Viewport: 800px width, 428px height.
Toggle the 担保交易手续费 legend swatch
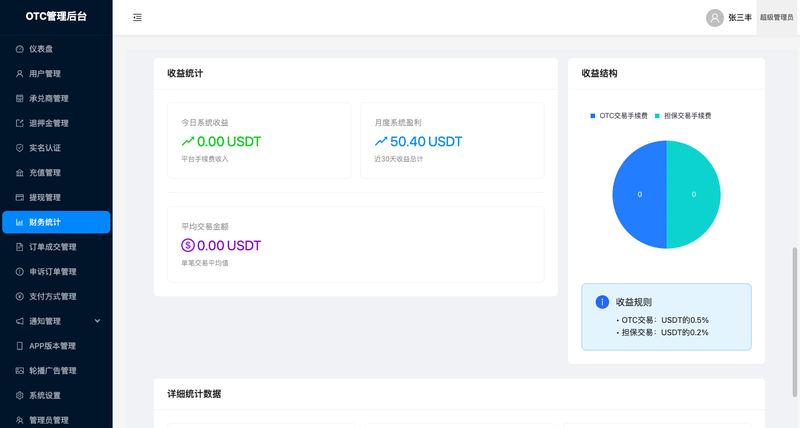pos(657,116)
